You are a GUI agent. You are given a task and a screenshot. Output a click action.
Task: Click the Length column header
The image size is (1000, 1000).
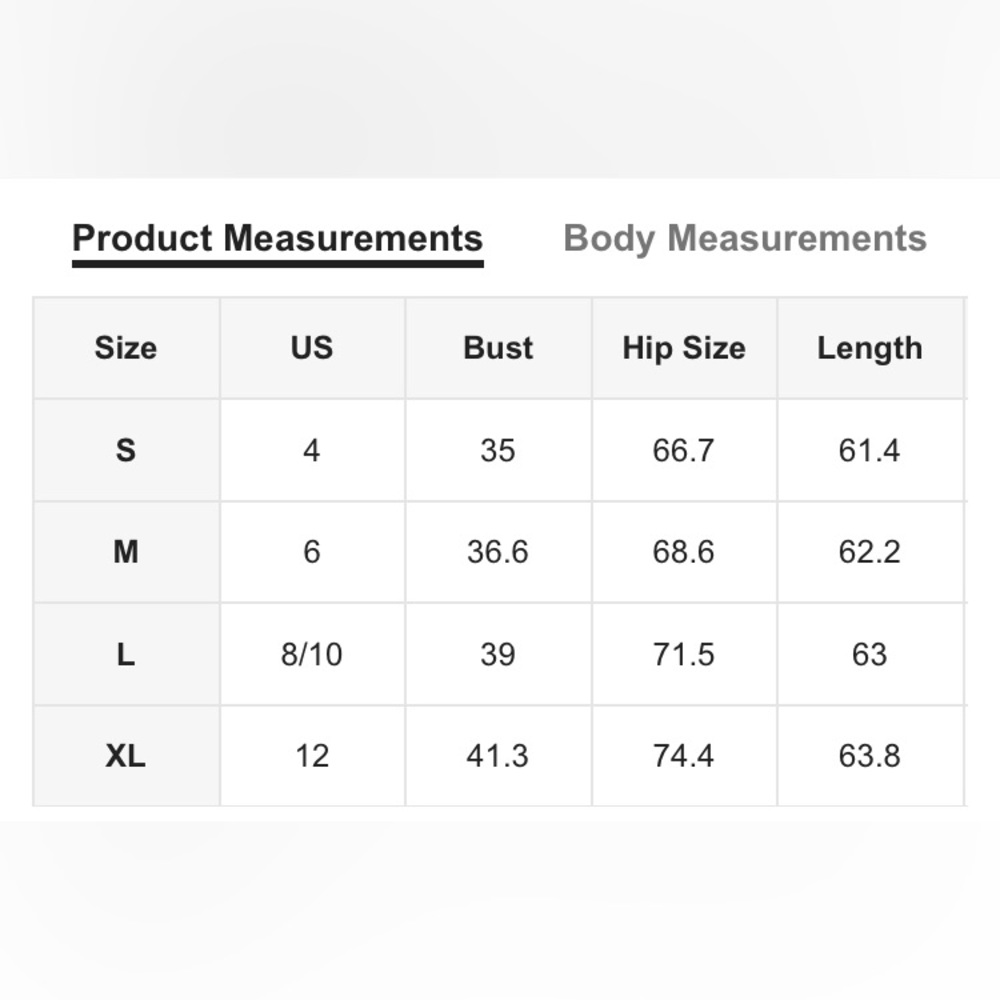[x=870, y=348]
